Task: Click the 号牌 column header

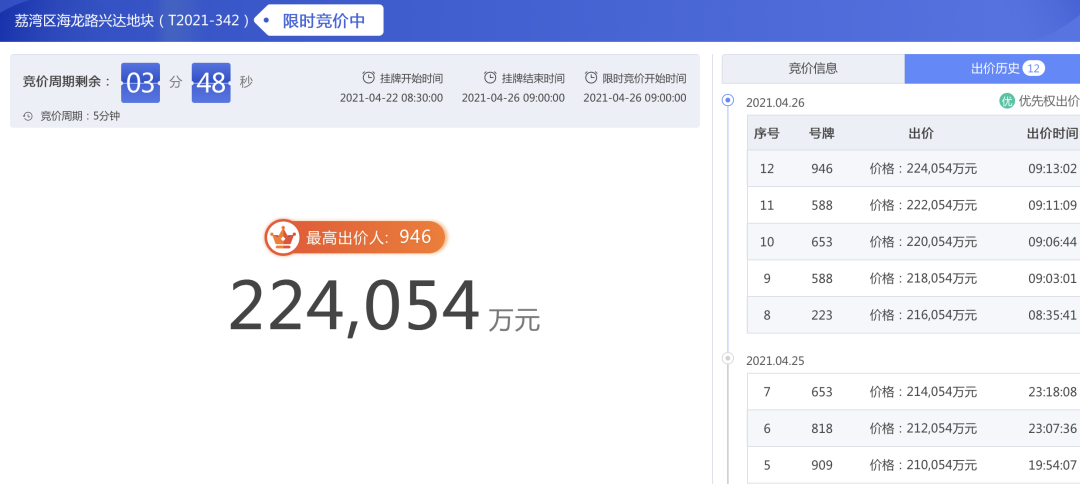Action: [x=822, y=134]
